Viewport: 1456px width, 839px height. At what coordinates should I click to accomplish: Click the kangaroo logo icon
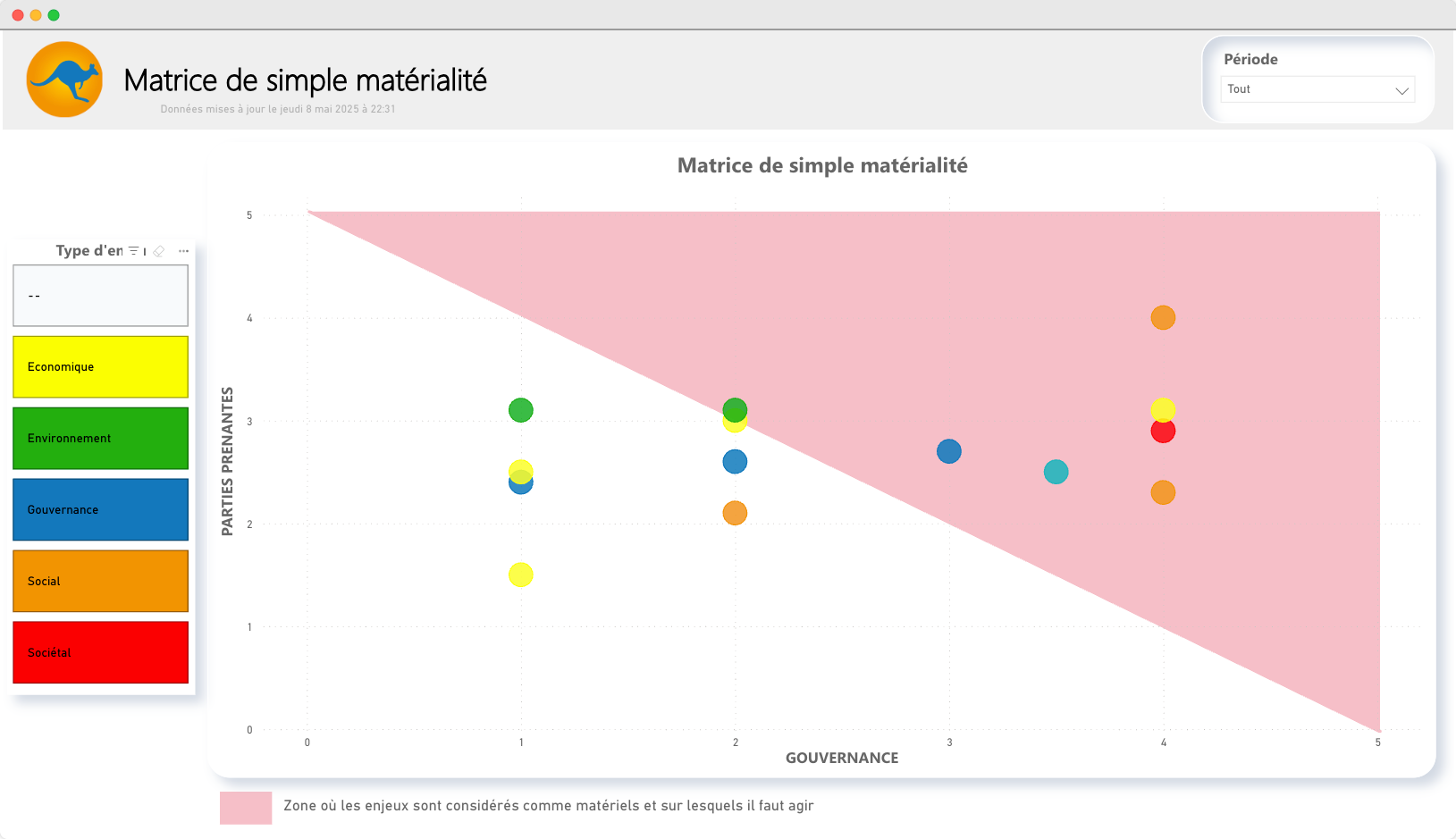point(64,80)
